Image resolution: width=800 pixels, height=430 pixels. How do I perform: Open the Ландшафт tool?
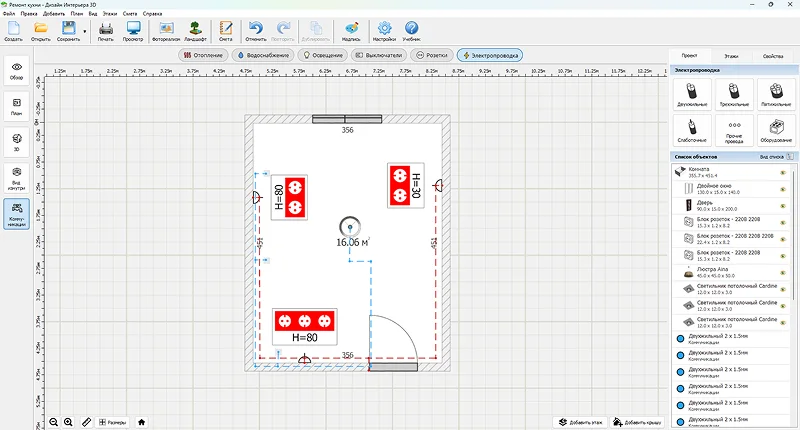(195, 31)
